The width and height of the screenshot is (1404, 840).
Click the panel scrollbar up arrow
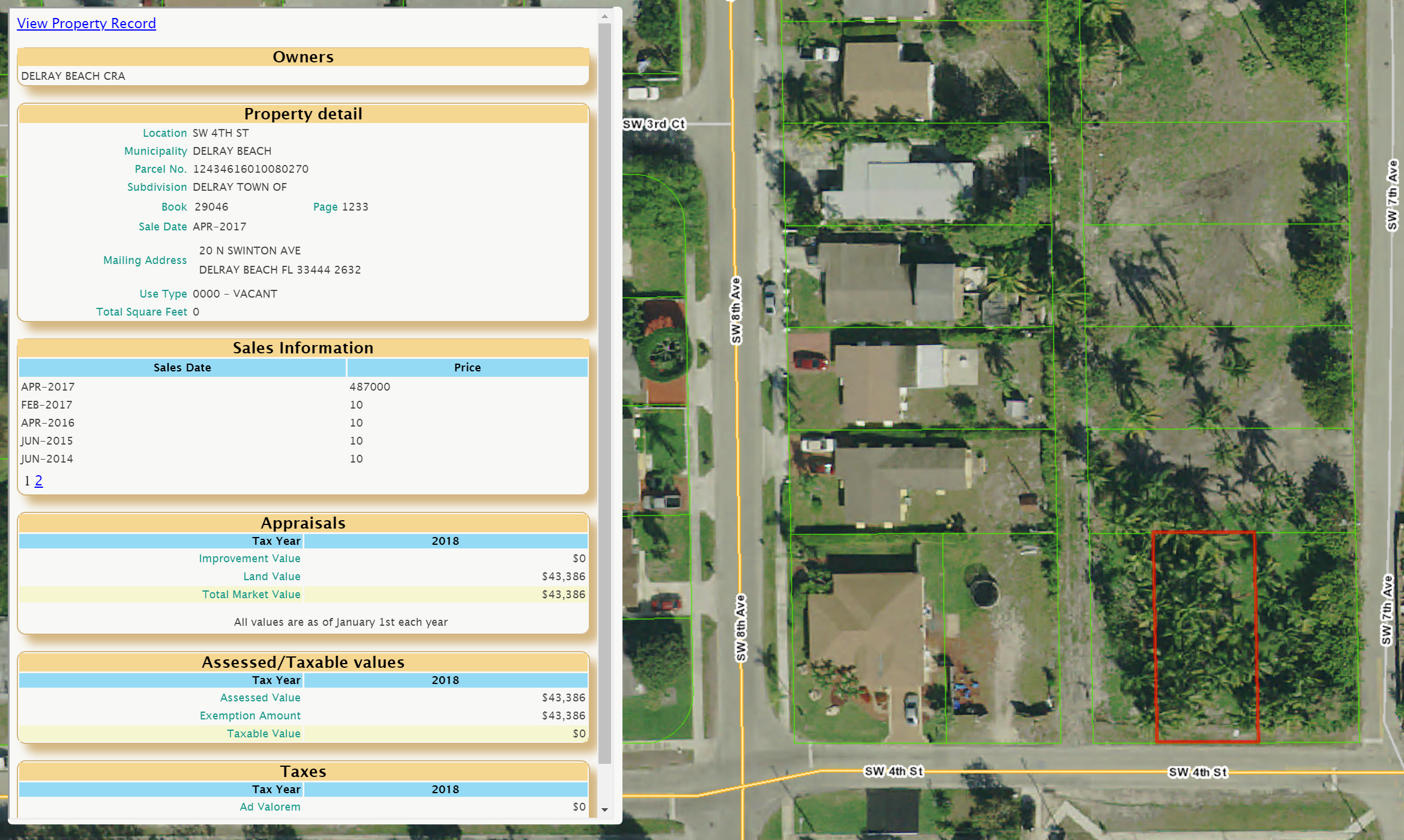click(604, 17)
